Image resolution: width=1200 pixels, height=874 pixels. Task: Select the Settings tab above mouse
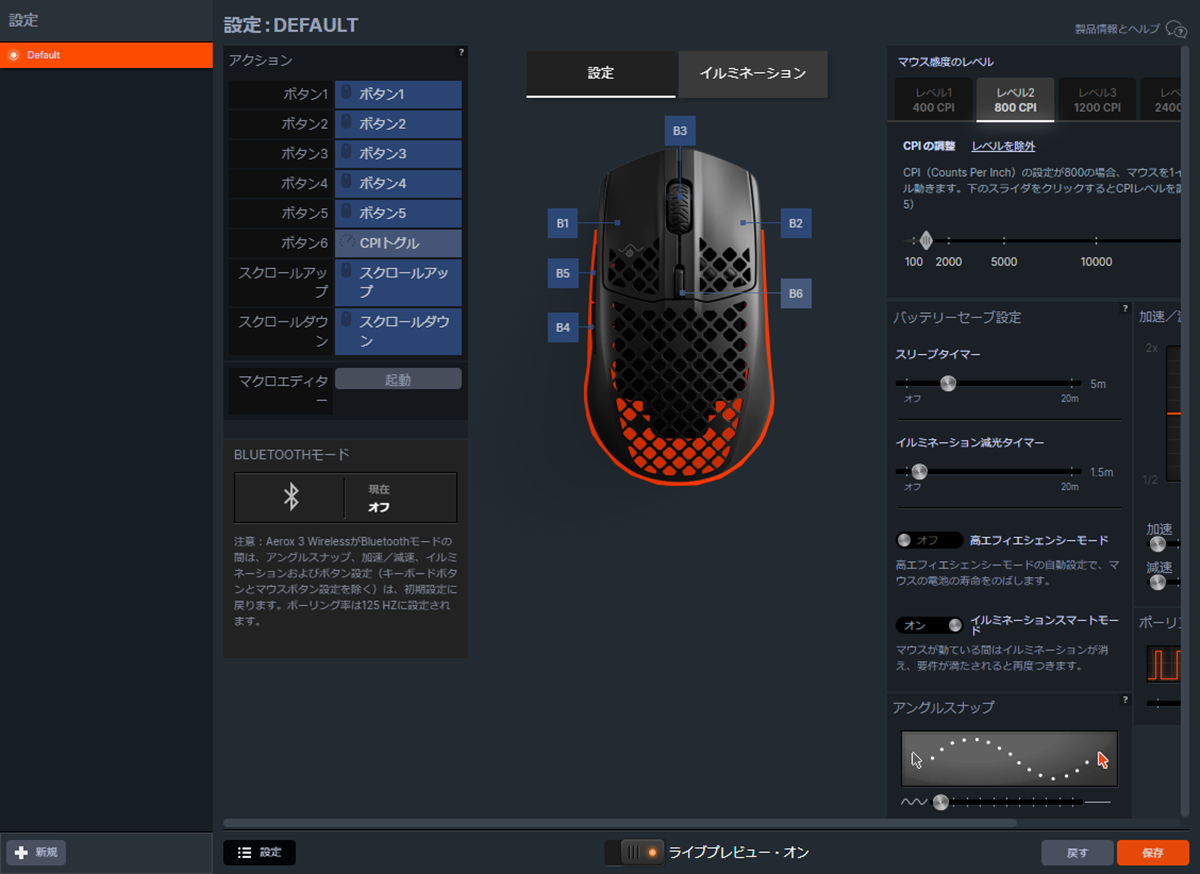[601, 74]
